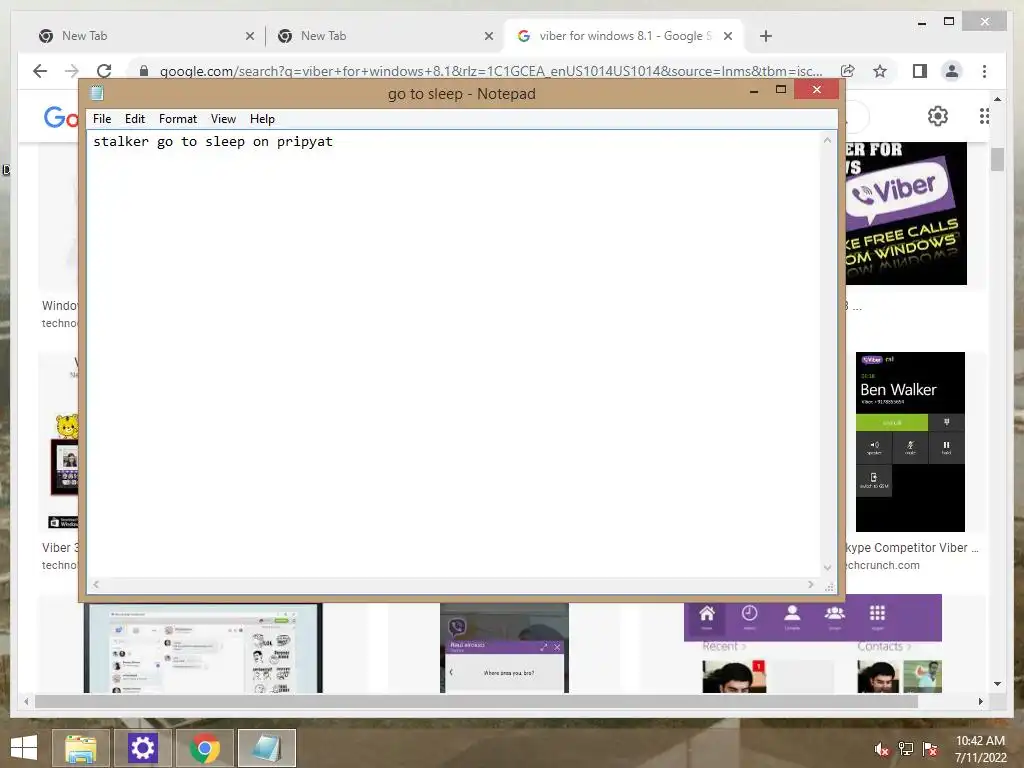The image size is (1024, 768).
Task: Open Google apps grid
Action: [x=984, y=116]
